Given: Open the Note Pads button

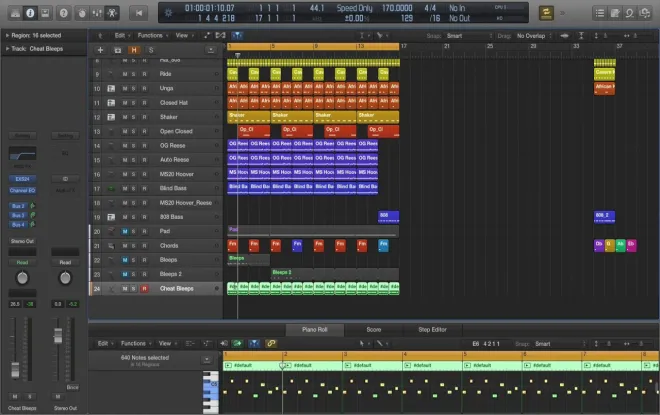Looking at the screenshot, I should coord(615,13).
